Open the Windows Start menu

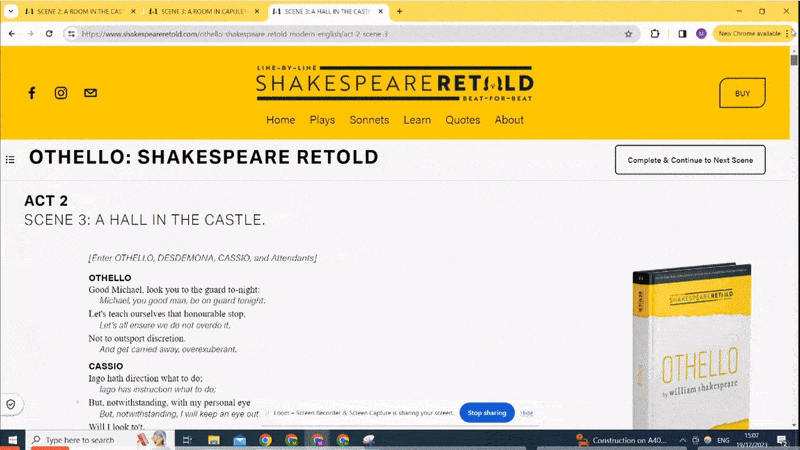(x=12, y=440)
